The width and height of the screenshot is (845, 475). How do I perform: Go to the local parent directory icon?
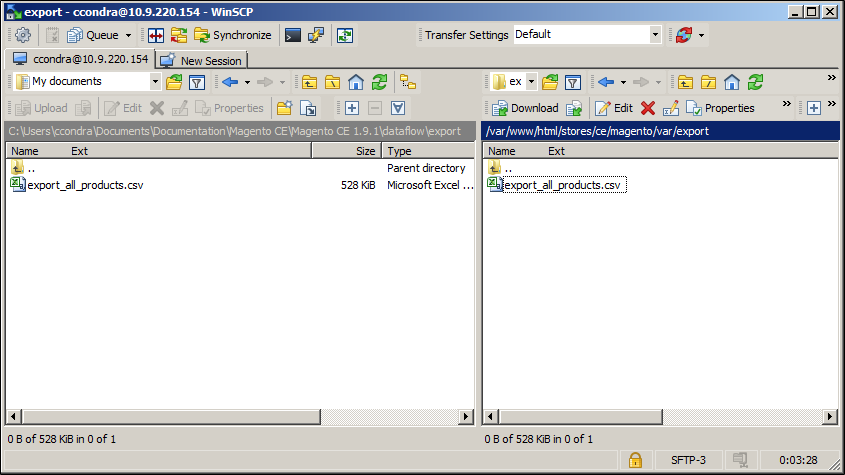(x=309, y=82)
